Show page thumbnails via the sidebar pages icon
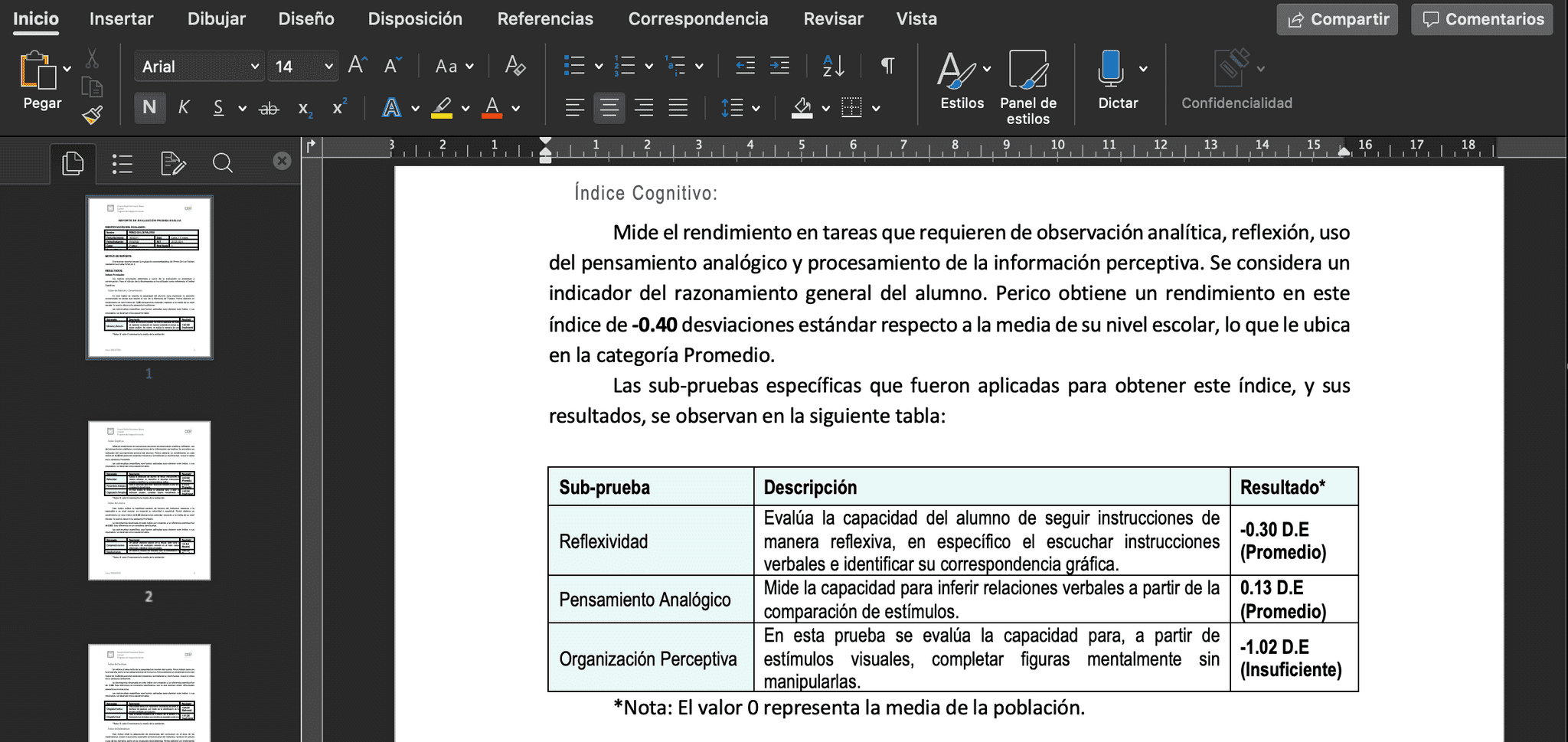 click(x=73, y=162)
